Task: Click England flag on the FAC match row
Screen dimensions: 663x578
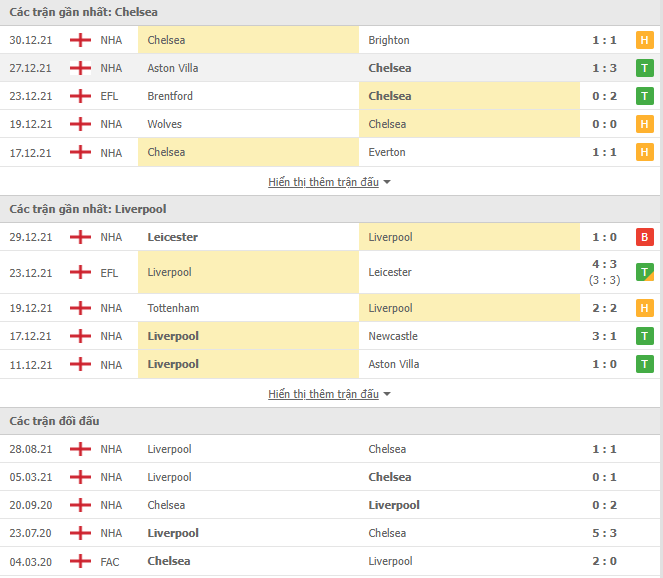Action: [80, 562]
